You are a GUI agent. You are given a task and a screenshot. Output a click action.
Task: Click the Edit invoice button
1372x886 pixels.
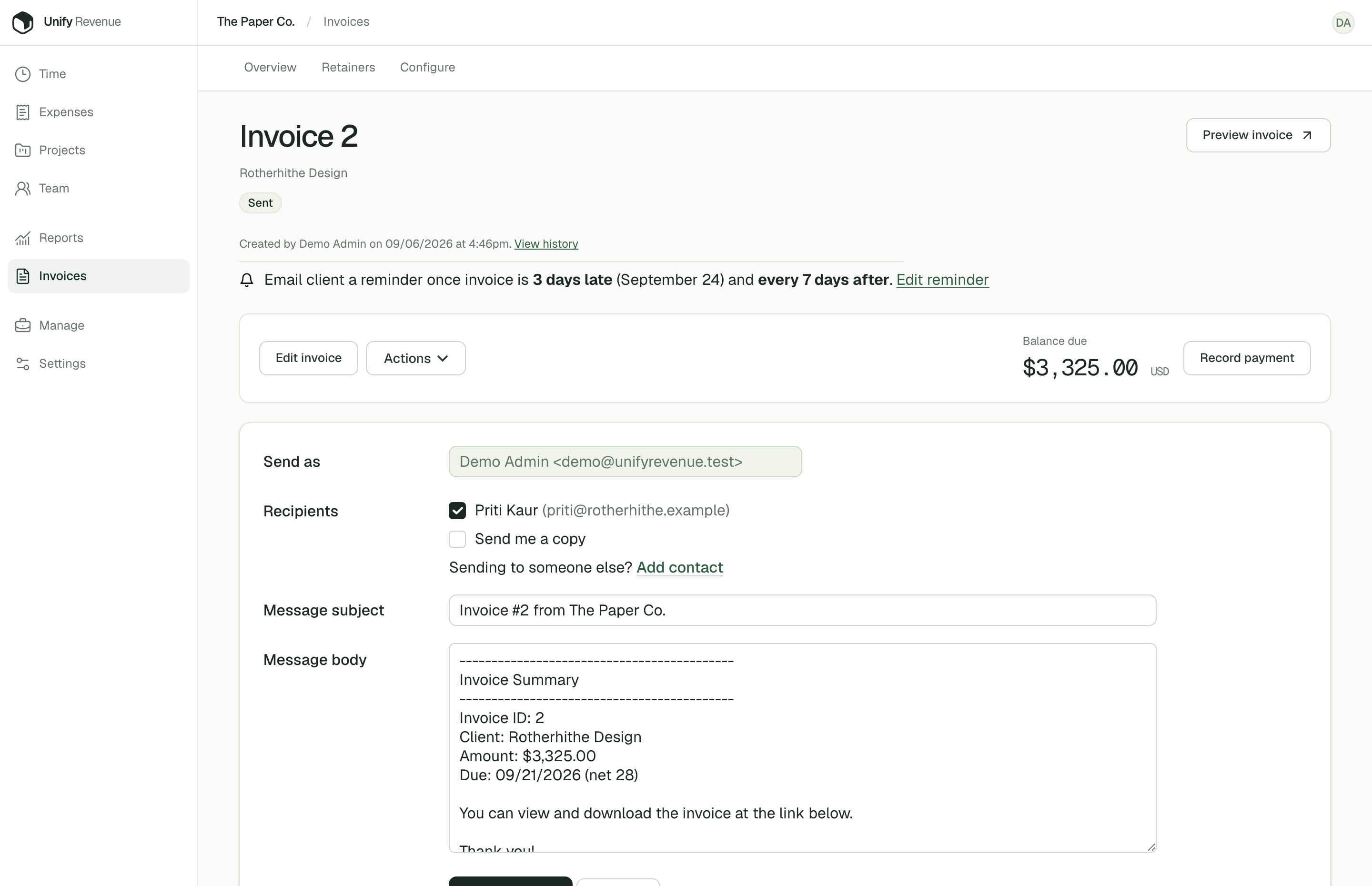(x=308, y=358)
